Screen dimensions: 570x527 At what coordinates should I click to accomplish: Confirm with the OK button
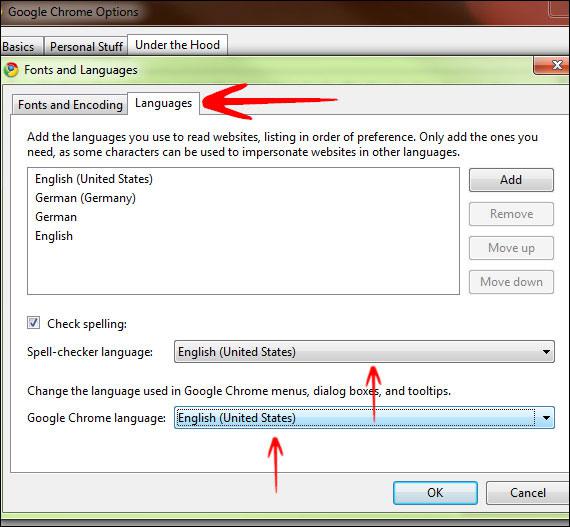click(x=435, y=493)
